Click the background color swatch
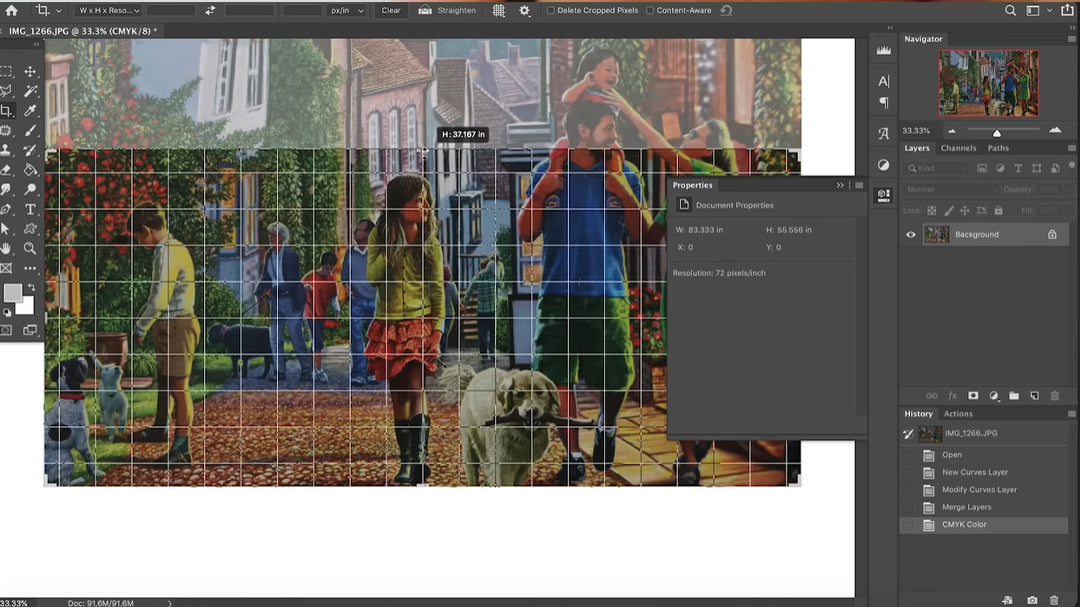 (x=25, y=305)
